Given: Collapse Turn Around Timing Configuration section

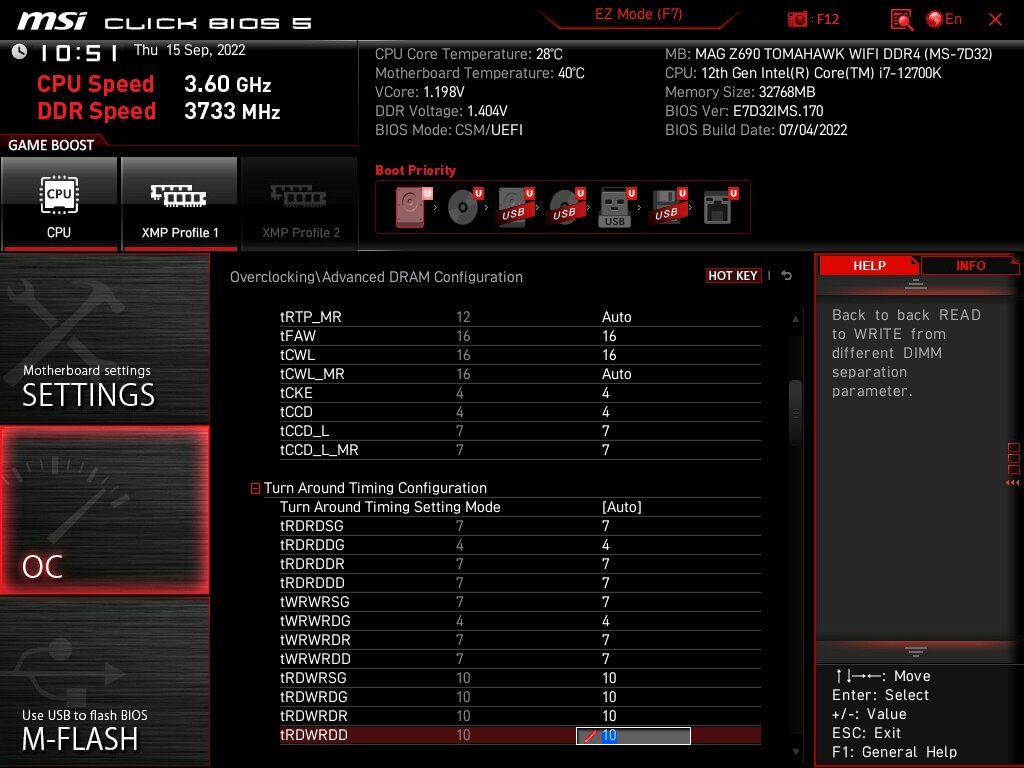Looking at the screenshot, I should (x=255, y=488).
